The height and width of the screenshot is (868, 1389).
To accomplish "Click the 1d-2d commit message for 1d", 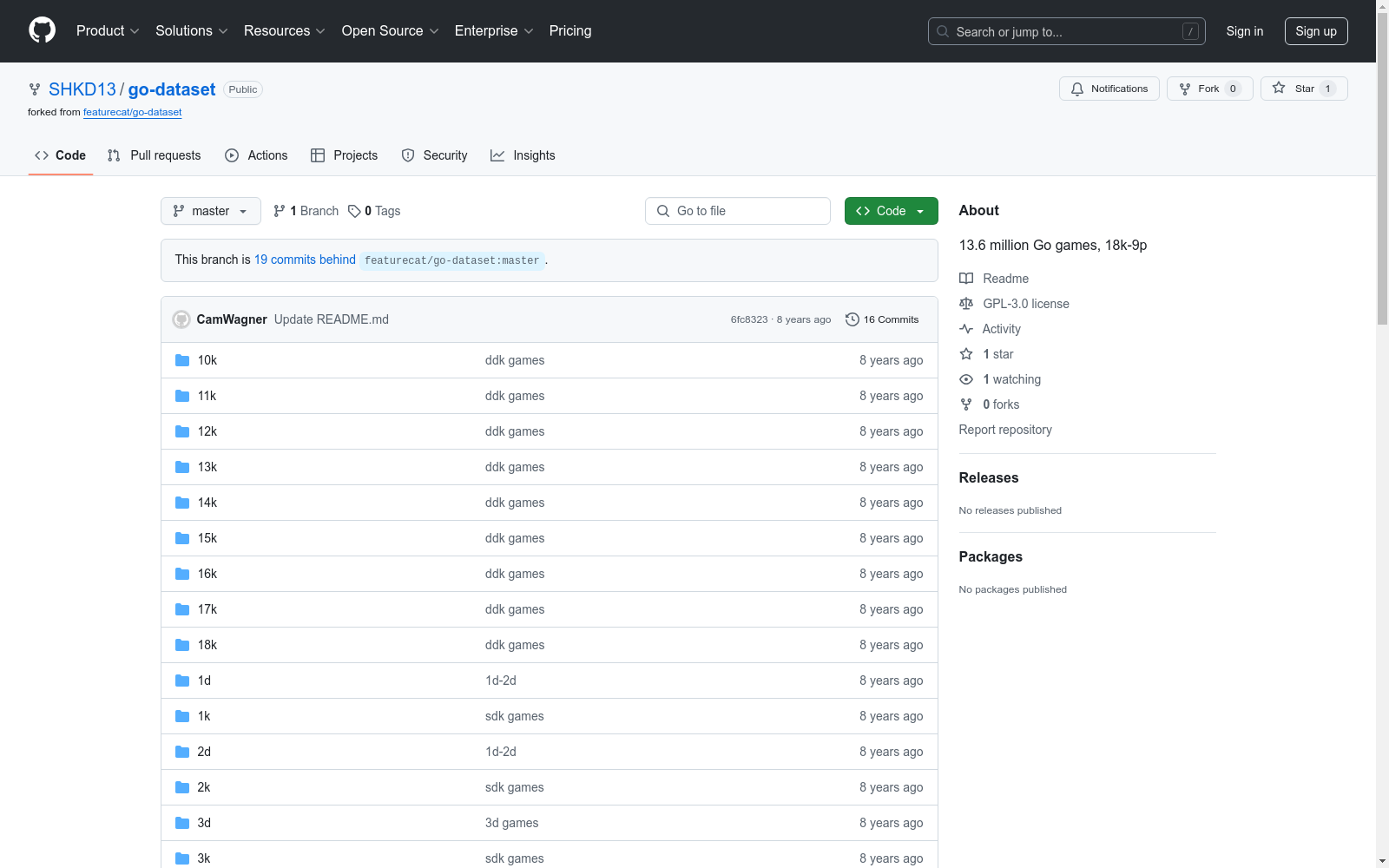I will click(501, 681).
